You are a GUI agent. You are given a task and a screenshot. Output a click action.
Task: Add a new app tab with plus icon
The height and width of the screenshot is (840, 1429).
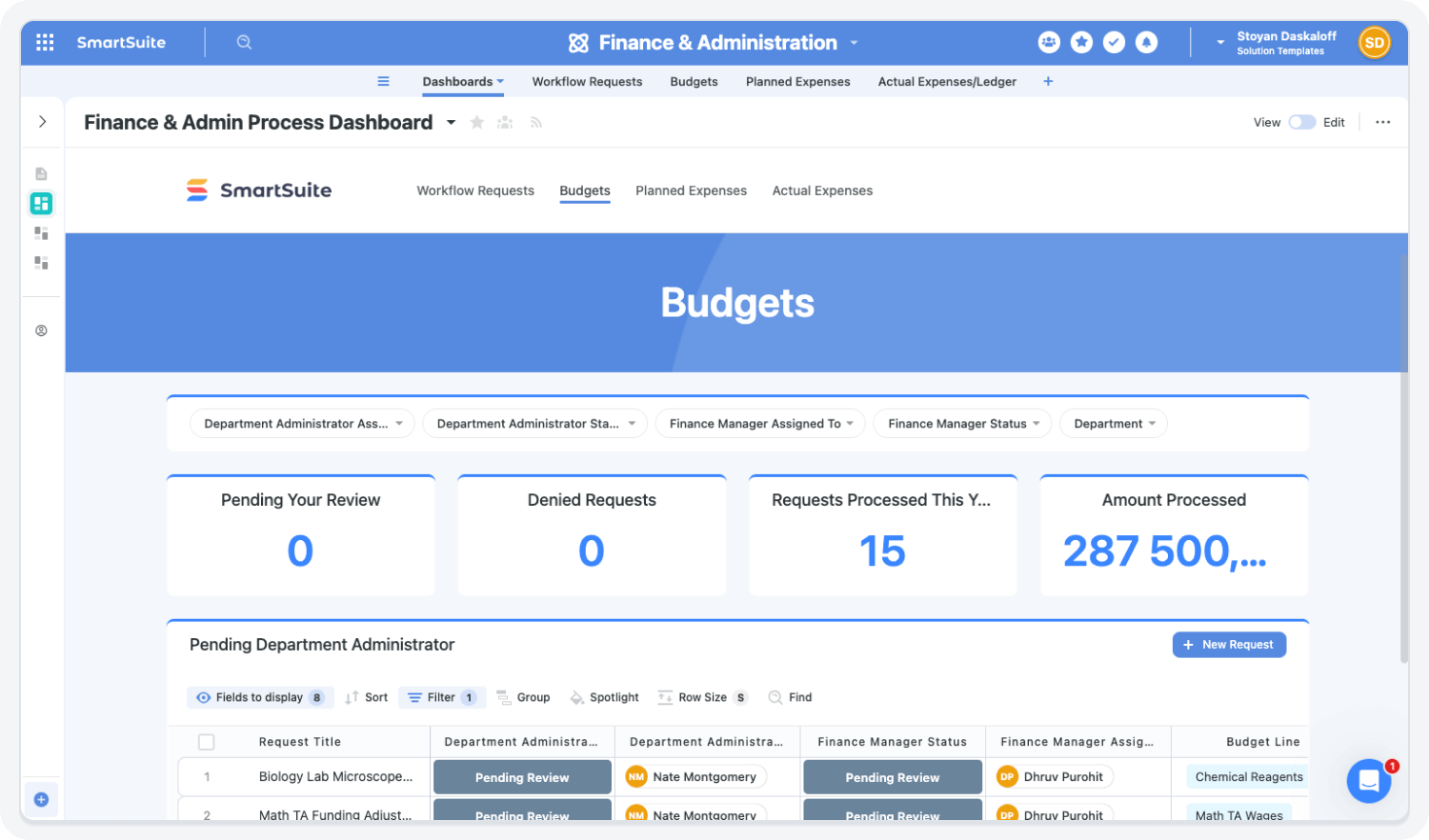tap(1048, 81)
